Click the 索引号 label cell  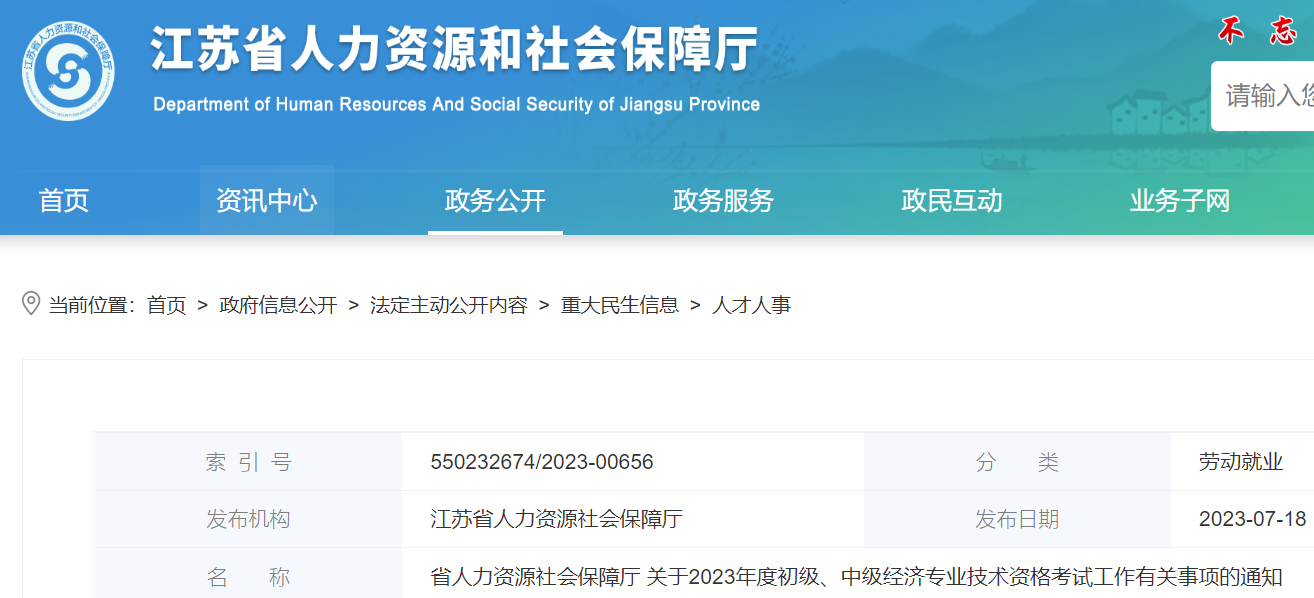(248, 462)
